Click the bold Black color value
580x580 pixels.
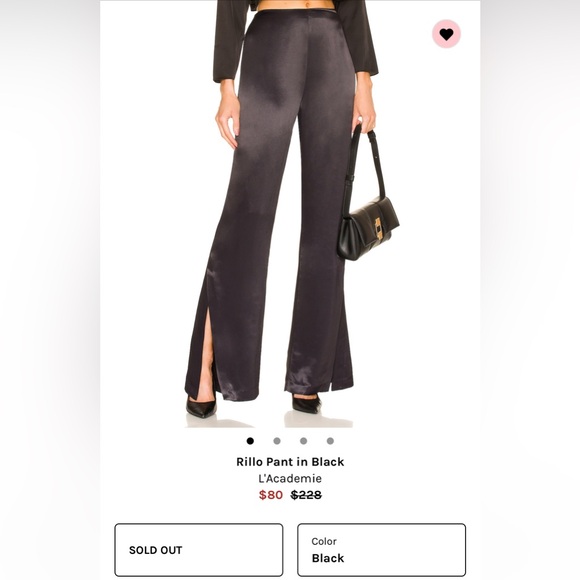[x=328, y=558]
